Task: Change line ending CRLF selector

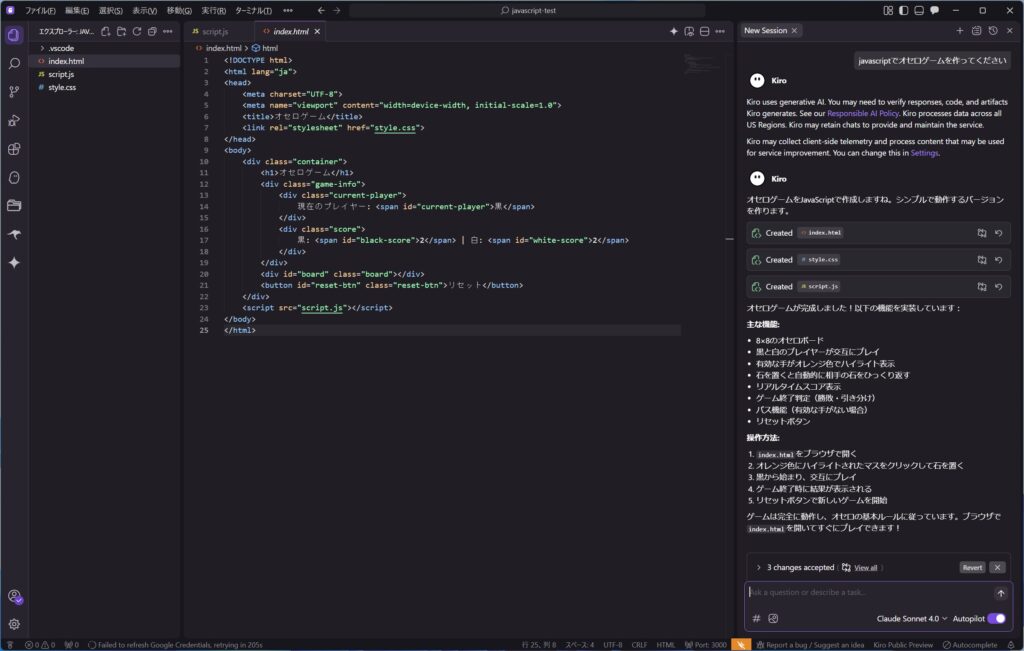Action: [x=639, y=645]
